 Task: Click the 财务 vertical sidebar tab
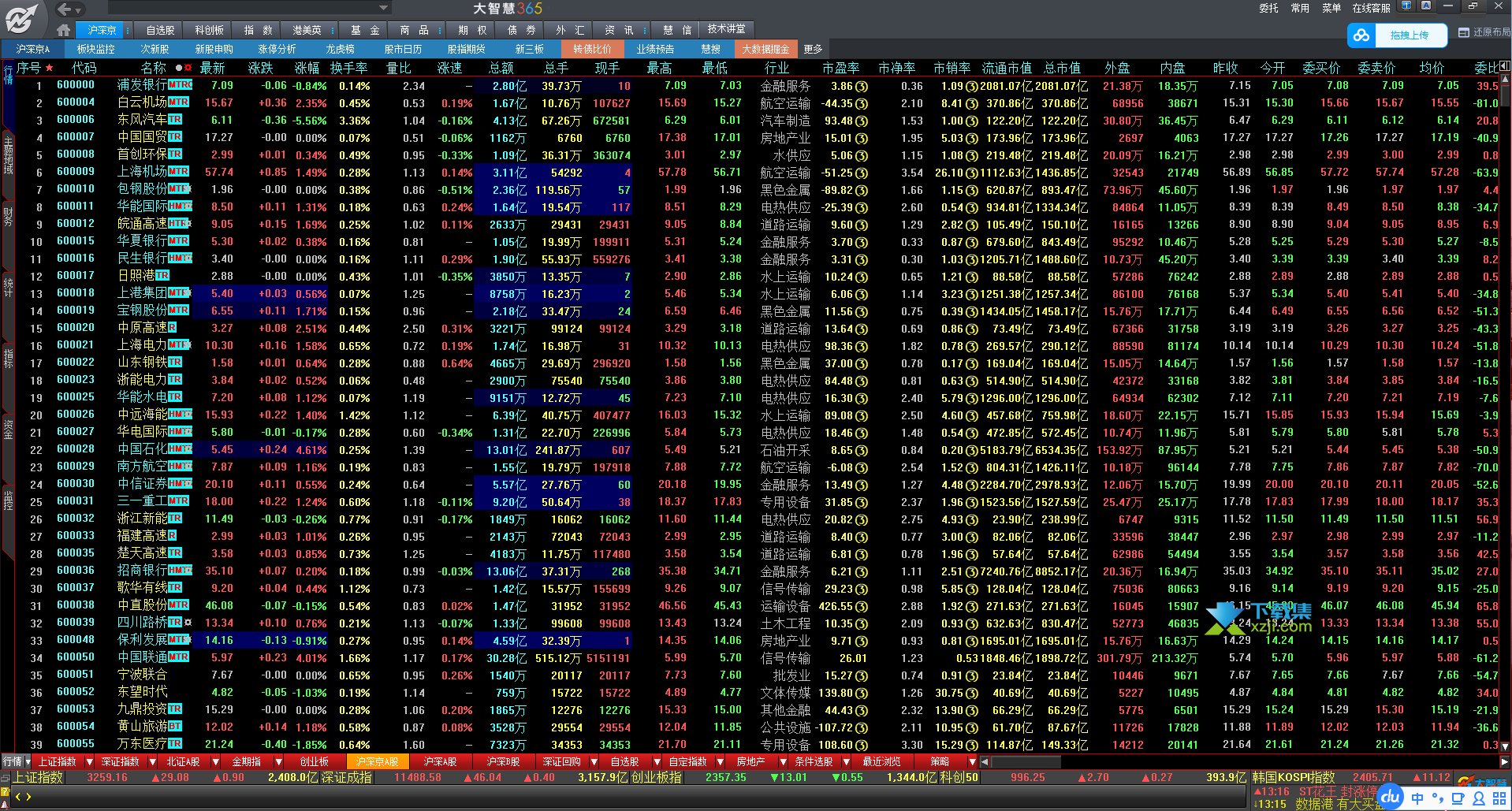point(8,216)
